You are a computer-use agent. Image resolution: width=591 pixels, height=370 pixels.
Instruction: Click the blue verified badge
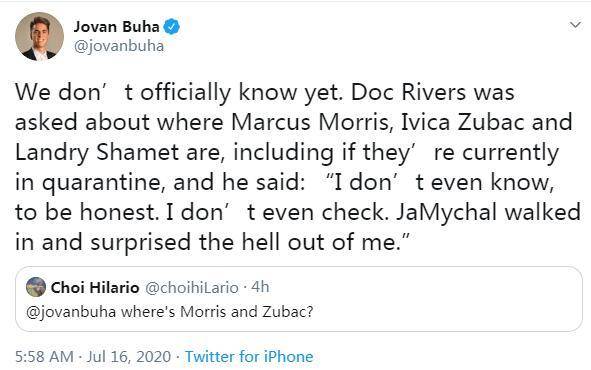172,27
